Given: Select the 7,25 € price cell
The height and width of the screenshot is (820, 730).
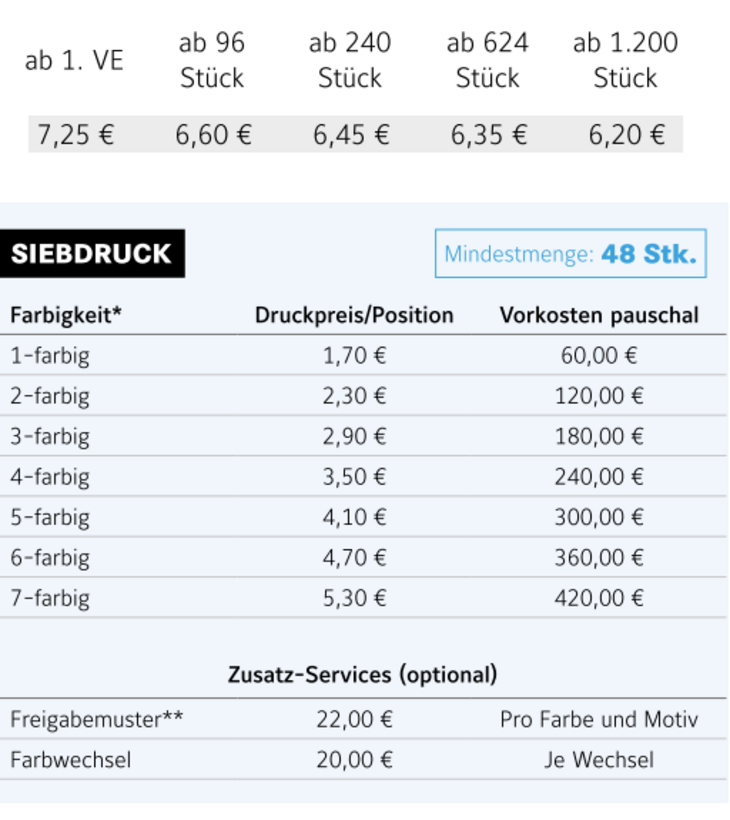Looking at the screenshot, I should pos(76,135).
